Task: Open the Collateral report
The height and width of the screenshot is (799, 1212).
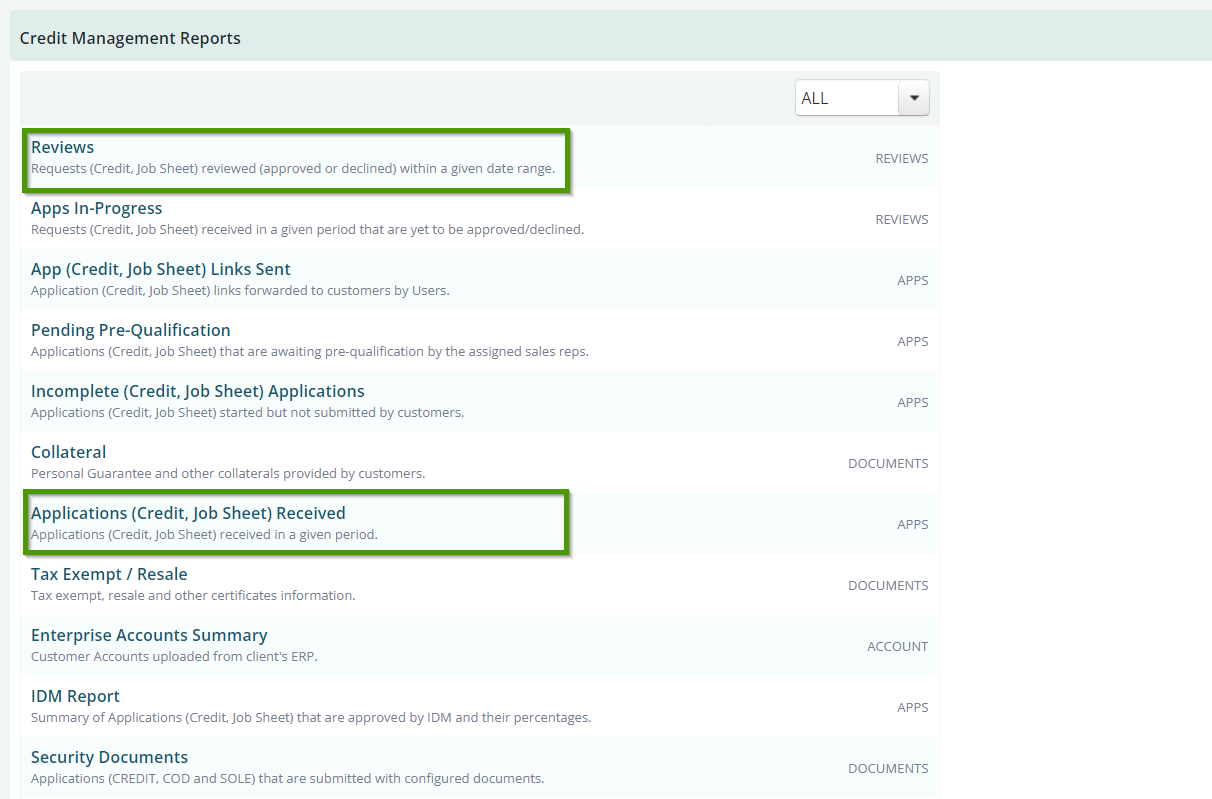Action: tap(68, 452)
